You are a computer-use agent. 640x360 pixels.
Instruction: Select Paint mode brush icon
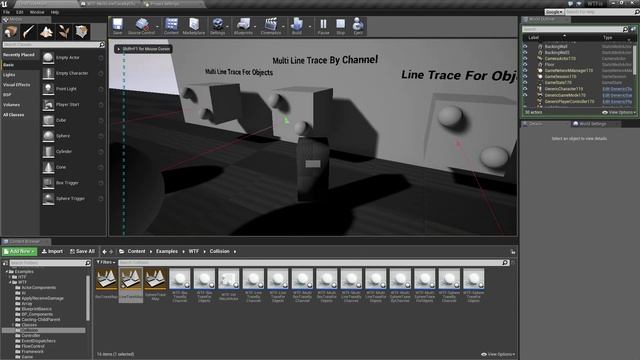[x=28, y=32]
